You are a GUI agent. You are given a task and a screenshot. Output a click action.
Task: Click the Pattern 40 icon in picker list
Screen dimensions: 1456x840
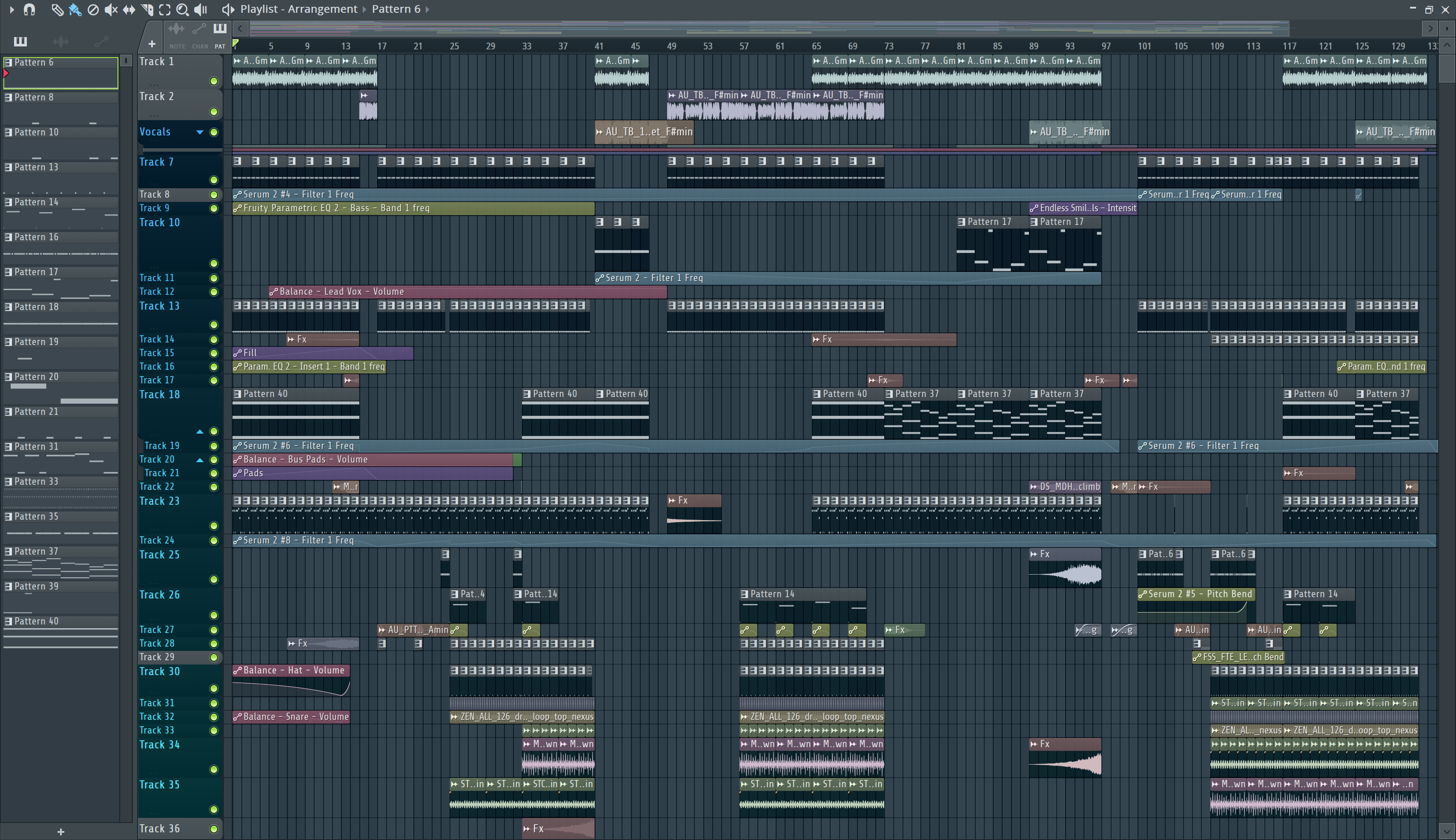[x=8, y=621]
